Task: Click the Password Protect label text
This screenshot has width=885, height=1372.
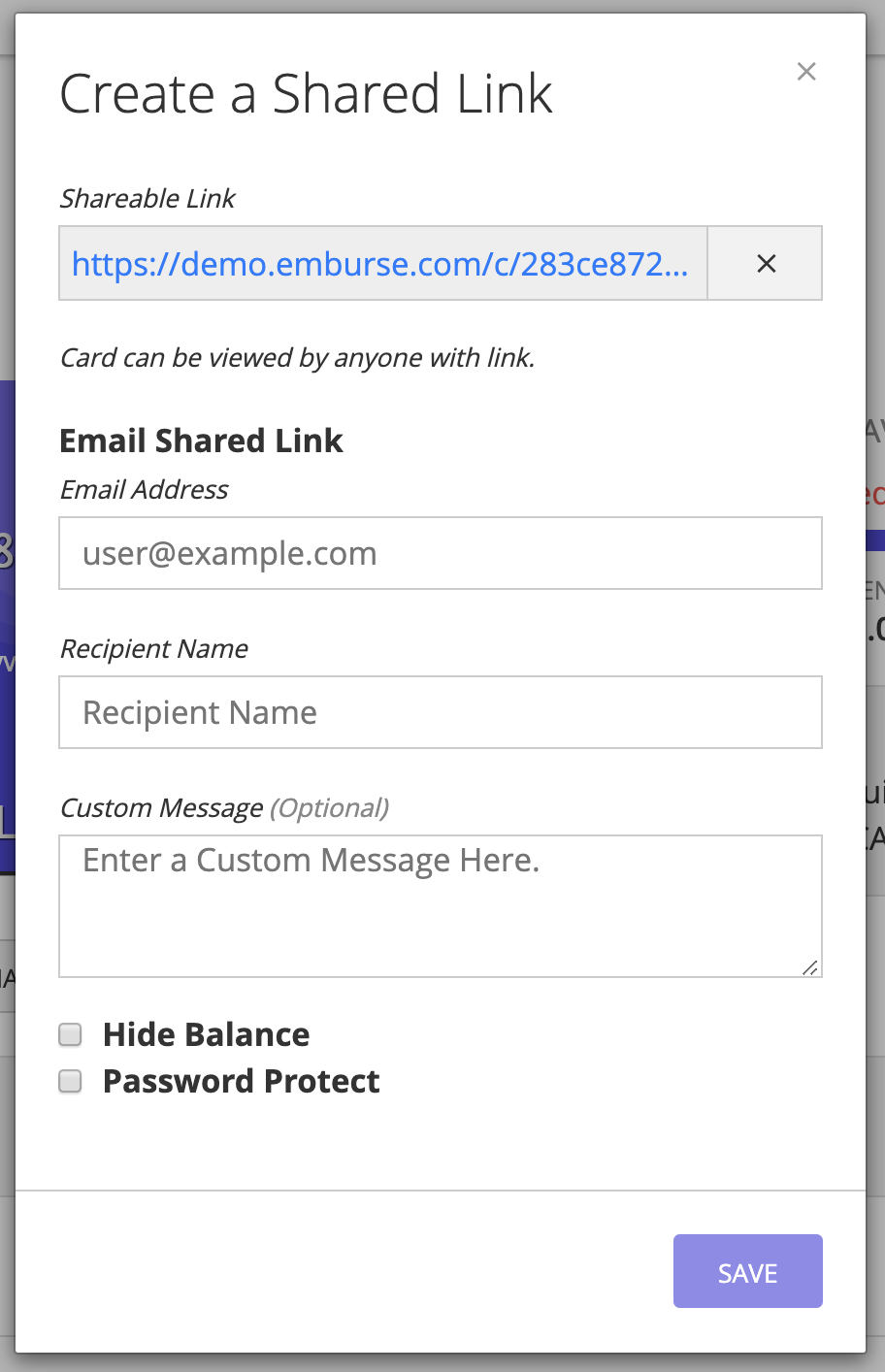Action: 241,1081
